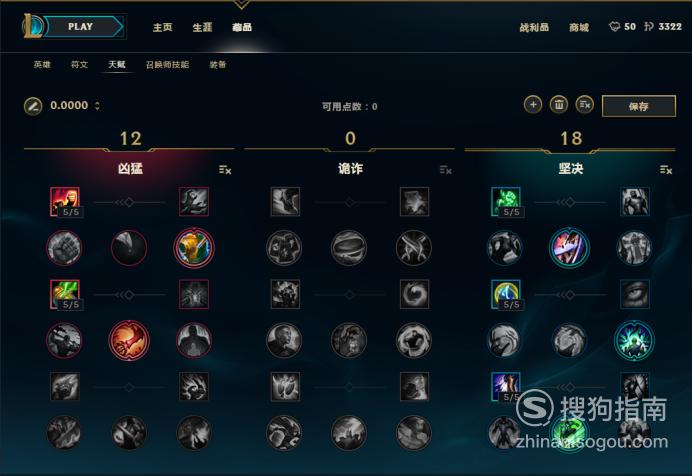The height and width of the screenshot is (476, 692).
Task: Clear the 坚决 tree points
Action: pos(666,170)
